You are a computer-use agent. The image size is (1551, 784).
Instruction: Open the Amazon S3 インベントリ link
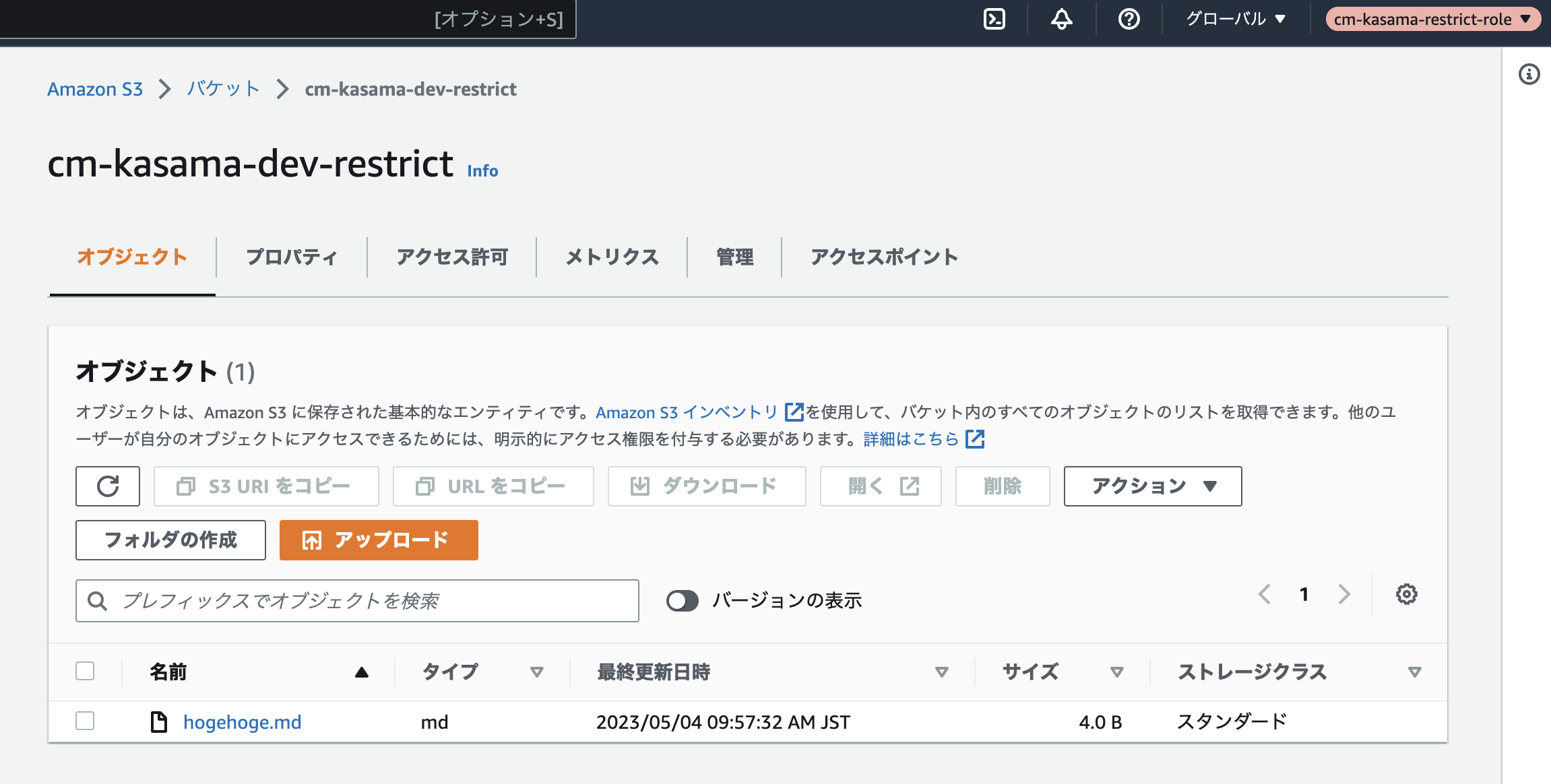pos(687,412)
